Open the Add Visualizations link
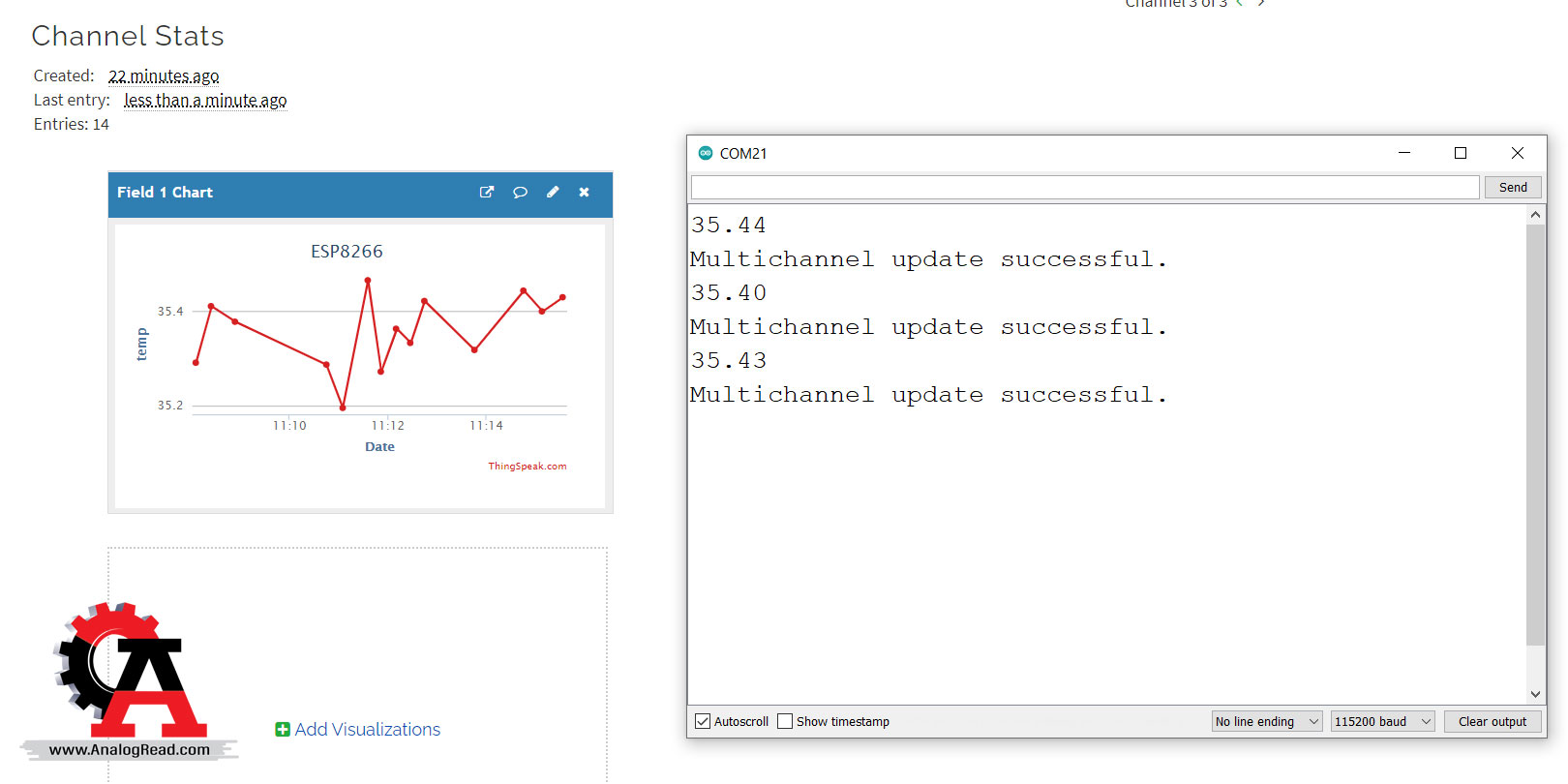1568x784 pixels. (368, 730)
